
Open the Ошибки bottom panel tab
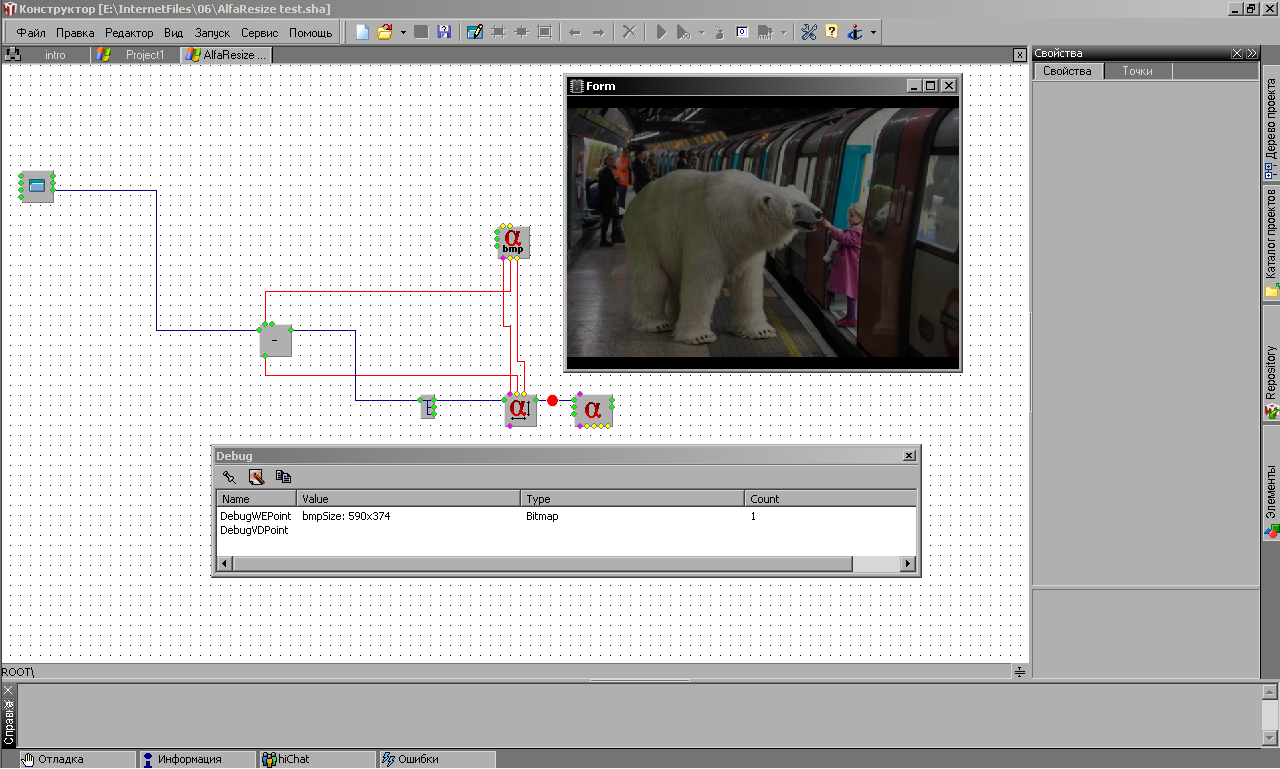[x=418, y=759]
